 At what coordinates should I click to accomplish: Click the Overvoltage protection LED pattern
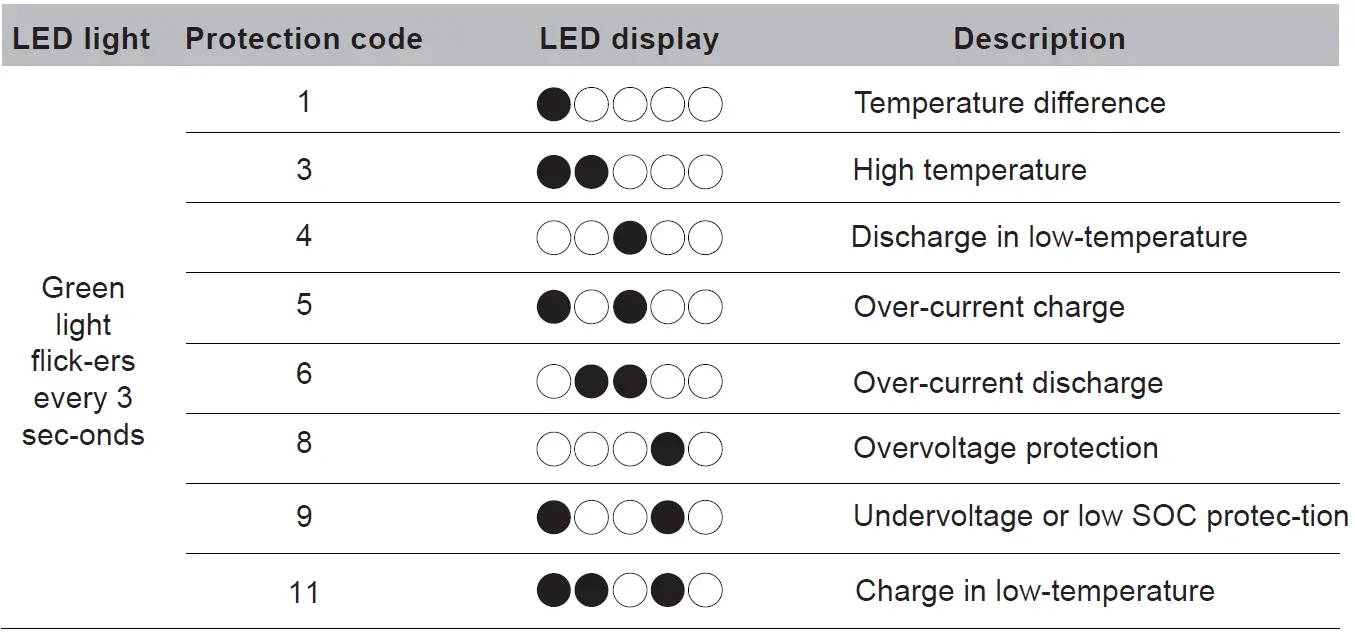point(629,449)
